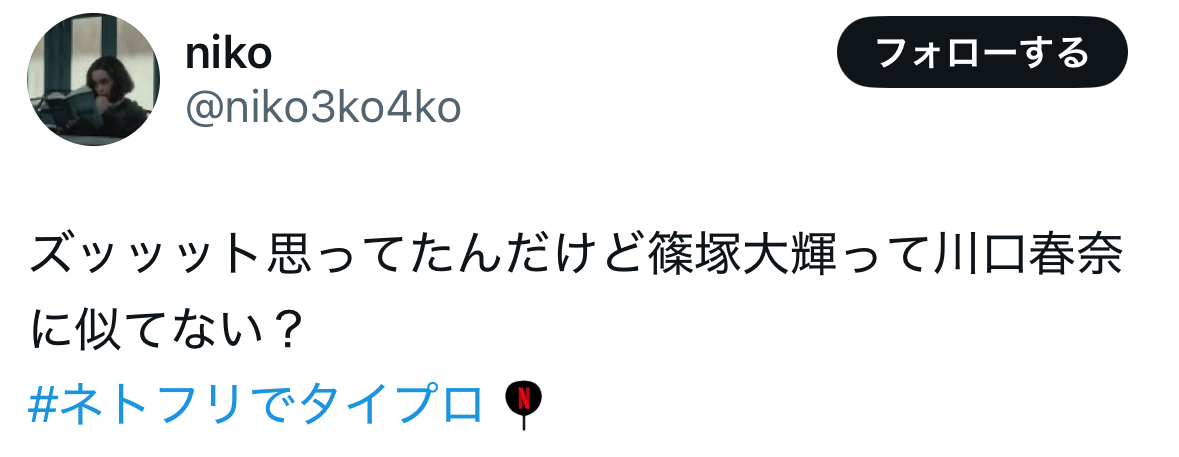Click the Netflix fan emoji icon

point(523,404)
